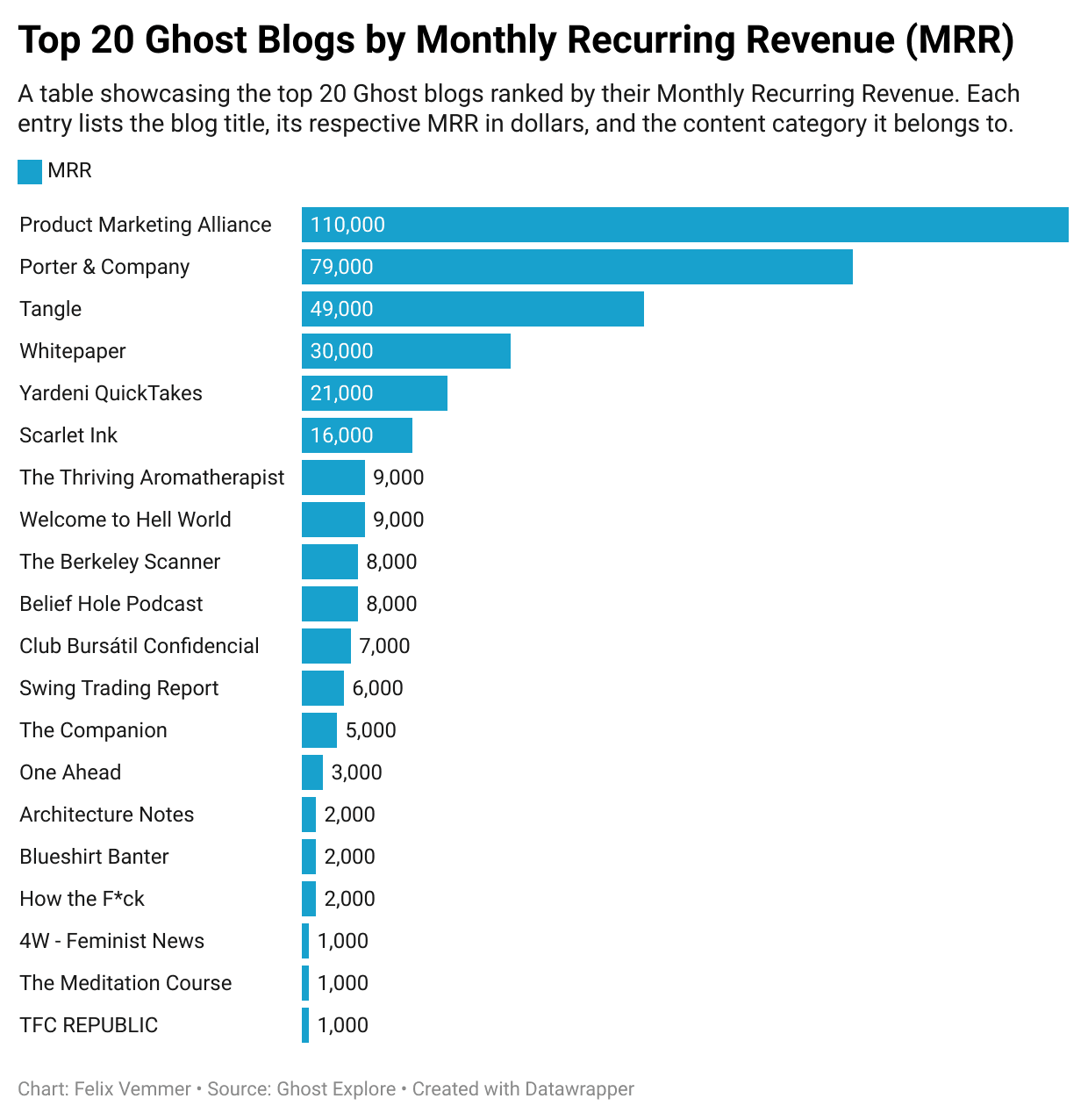This screenshot has height=1120, width=1088.
Task: Select the Porter & Company 79,000 bar
Action: coord(576,267)
